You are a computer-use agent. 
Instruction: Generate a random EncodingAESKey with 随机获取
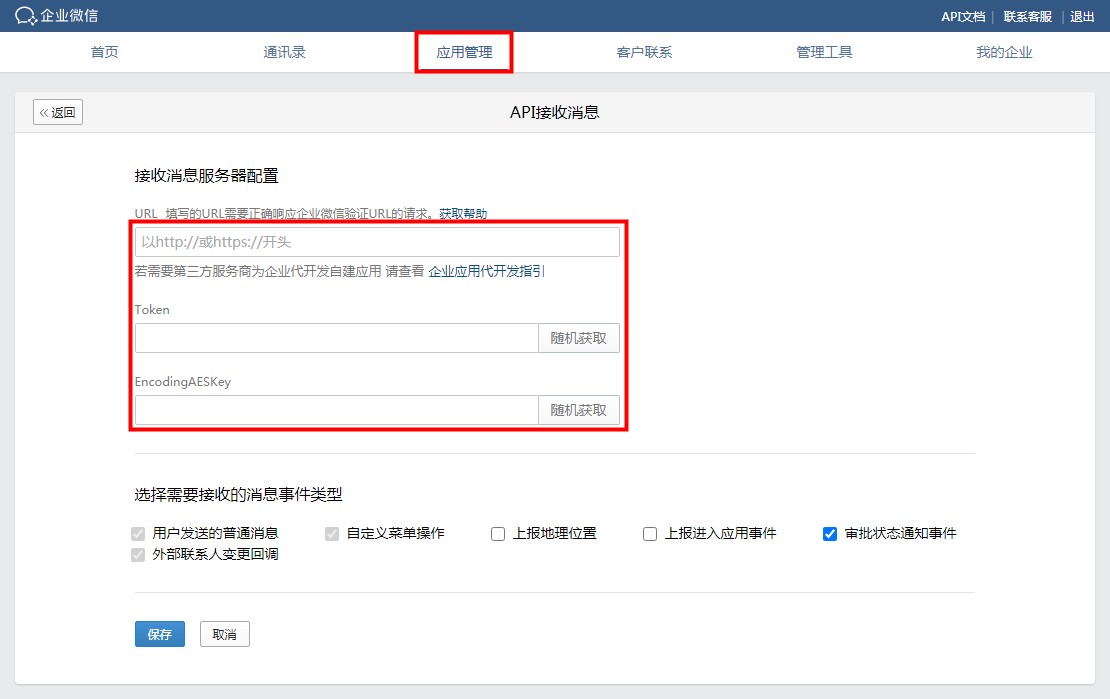tap(578, 410)
